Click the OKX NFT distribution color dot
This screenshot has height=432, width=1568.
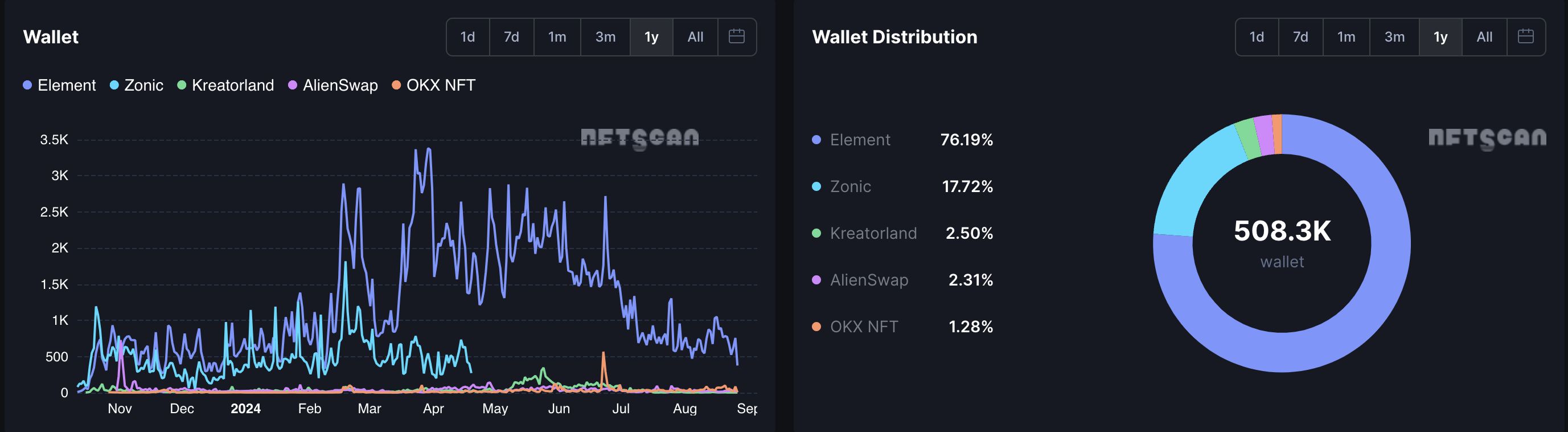(x=816, y=327)
